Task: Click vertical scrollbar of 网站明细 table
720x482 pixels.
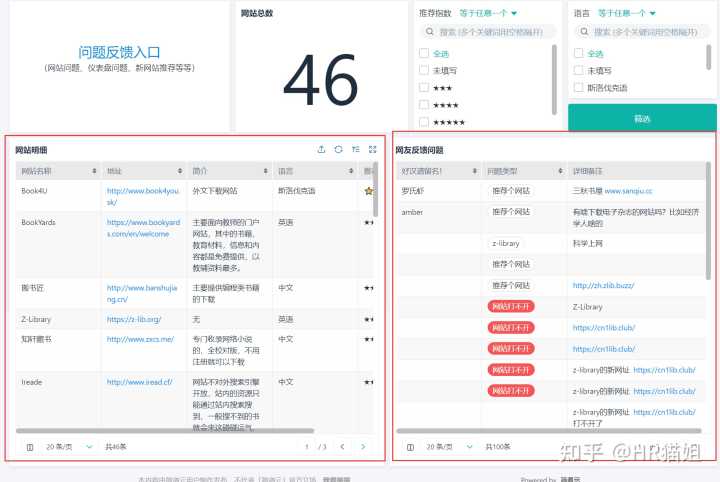Action: (376, 189)
